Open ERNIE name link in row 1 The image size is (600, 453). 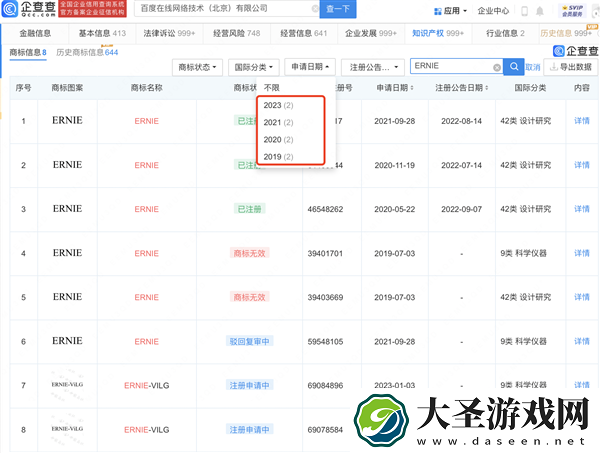tap(147, 121)
